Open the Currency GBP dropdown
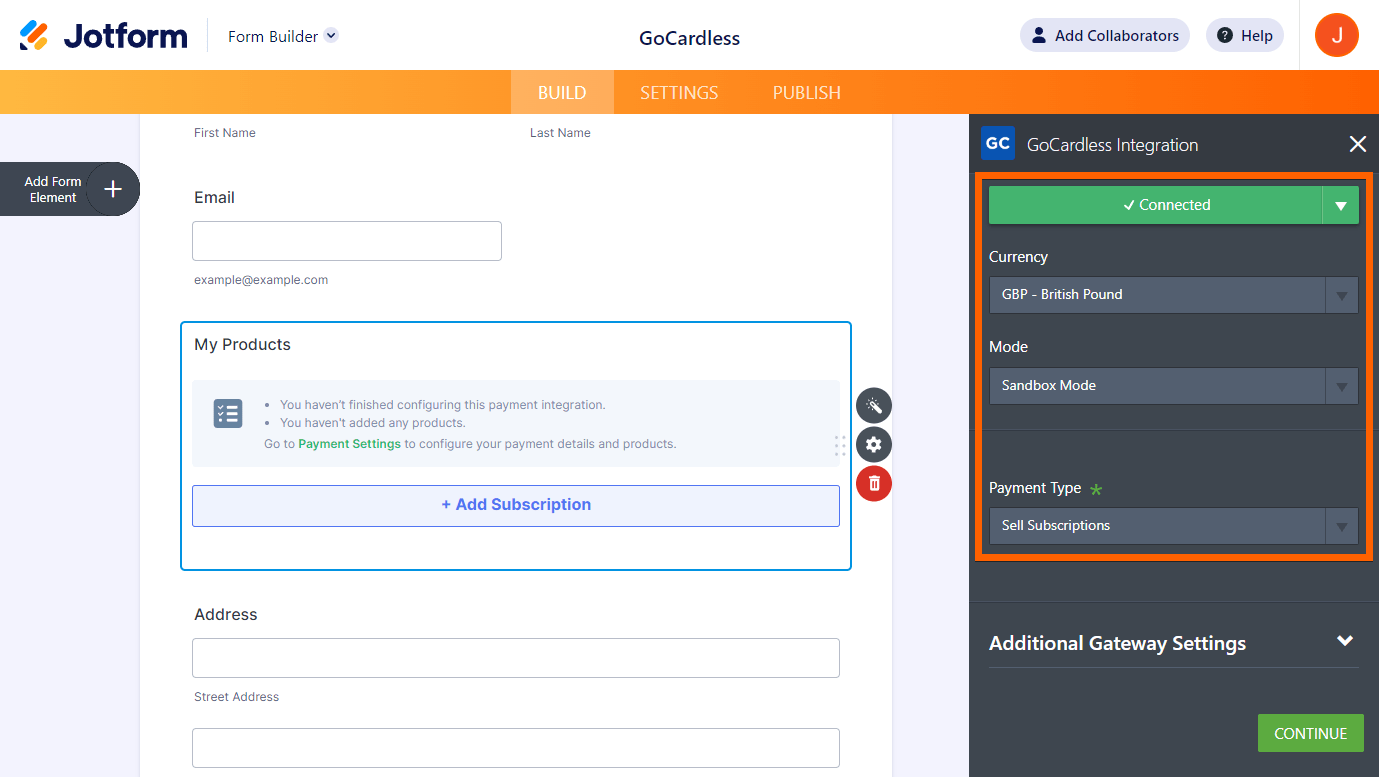1379x777 pixels. pos(1174,295)
